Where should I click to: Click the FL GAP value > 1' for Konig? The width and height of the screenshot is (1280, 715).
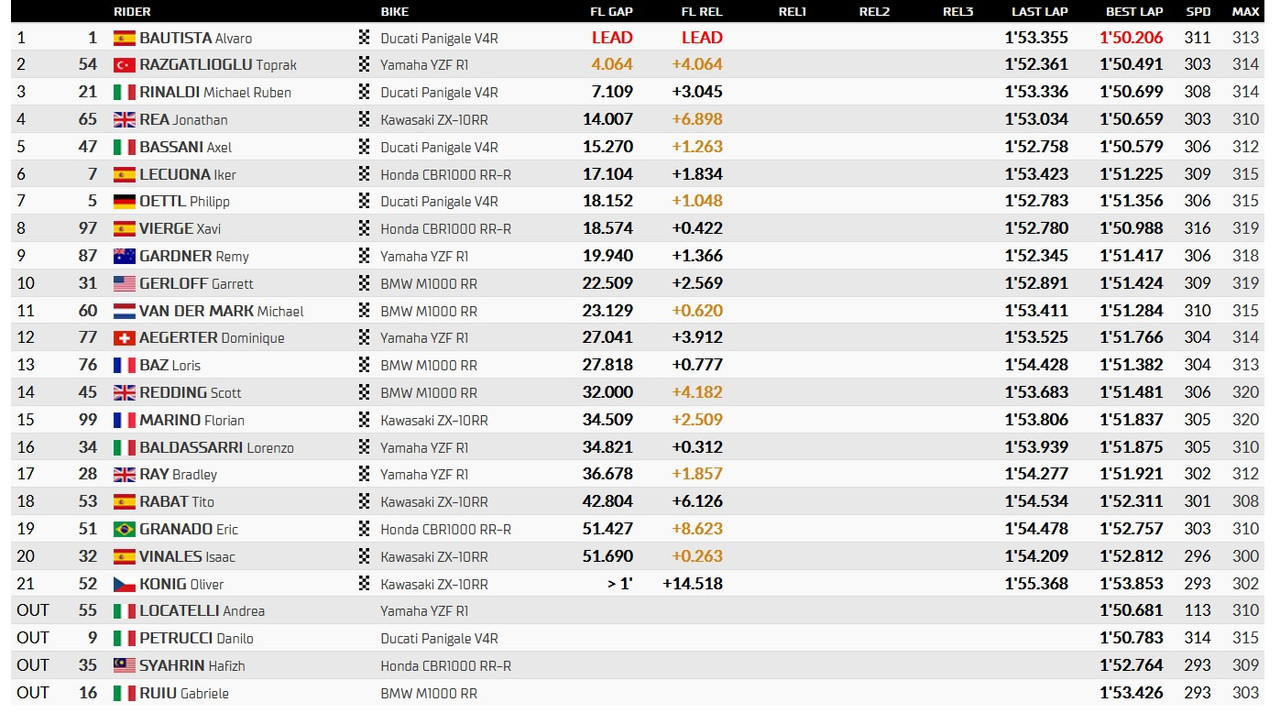pos(620,584)
